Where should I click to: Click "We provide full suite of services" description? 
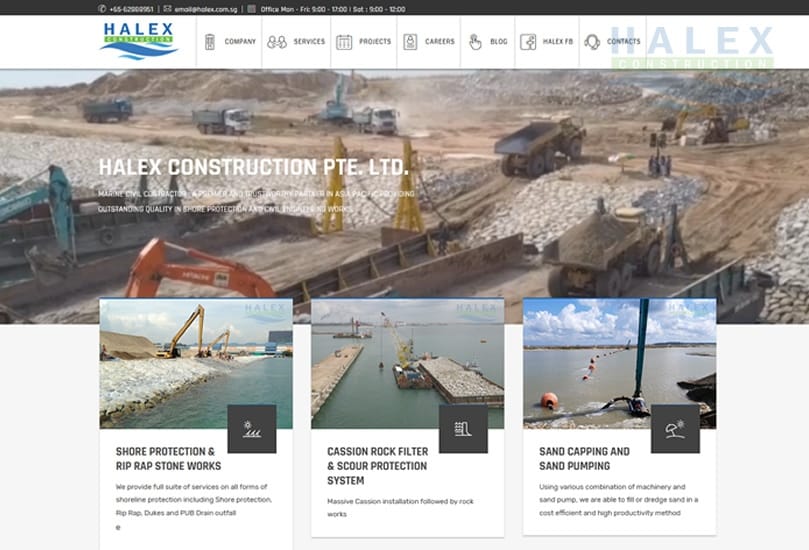coord(193,499)
